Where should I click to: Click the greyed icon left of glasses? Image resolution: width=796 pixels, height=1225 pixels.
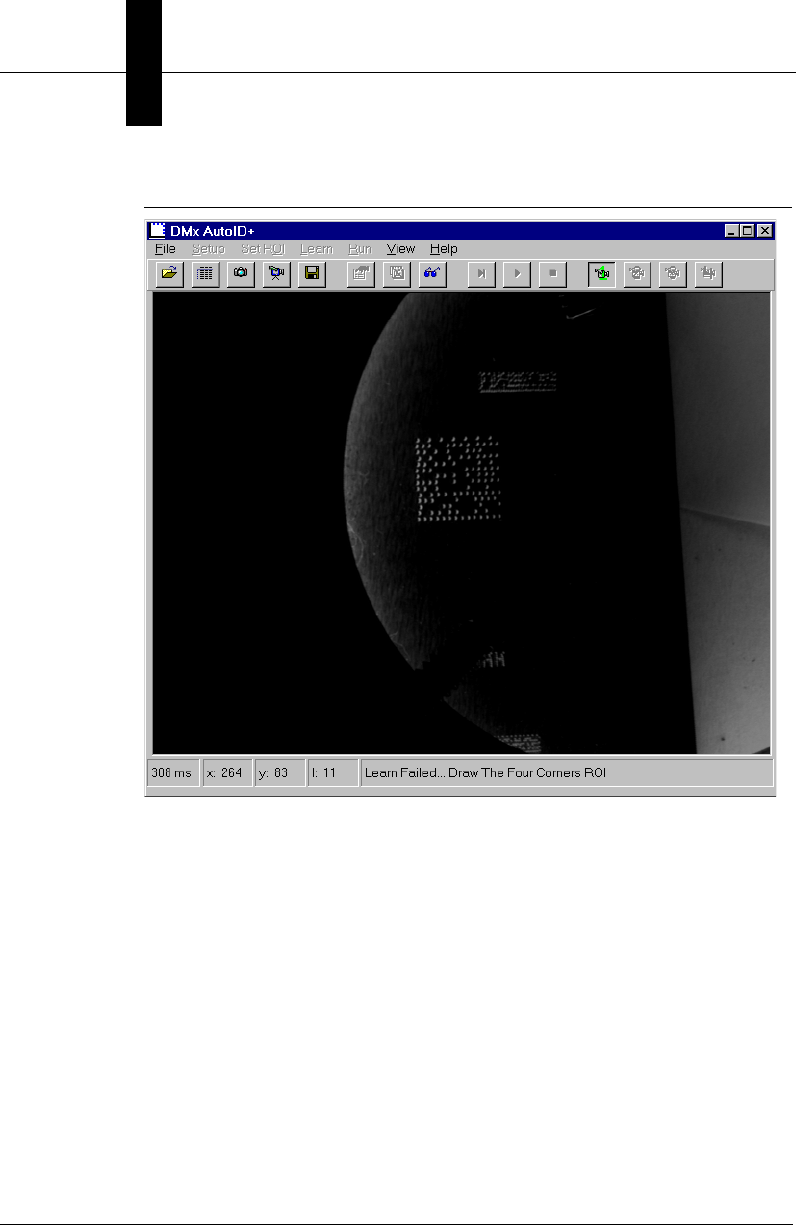pyautogui.click(x=396, y=274)
